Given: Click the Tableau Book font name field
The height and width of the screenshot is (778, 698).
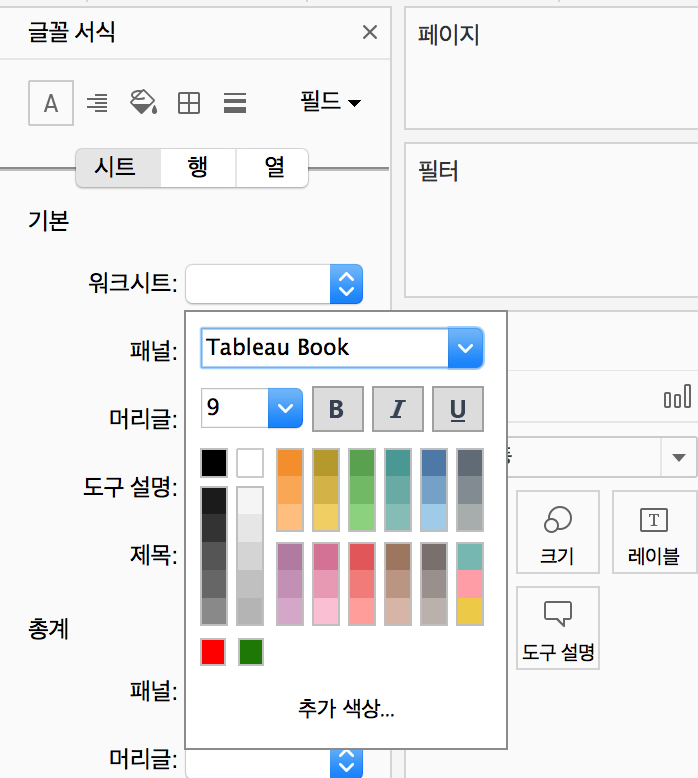Looking at the screenshot, I should (x=324, y=348).
